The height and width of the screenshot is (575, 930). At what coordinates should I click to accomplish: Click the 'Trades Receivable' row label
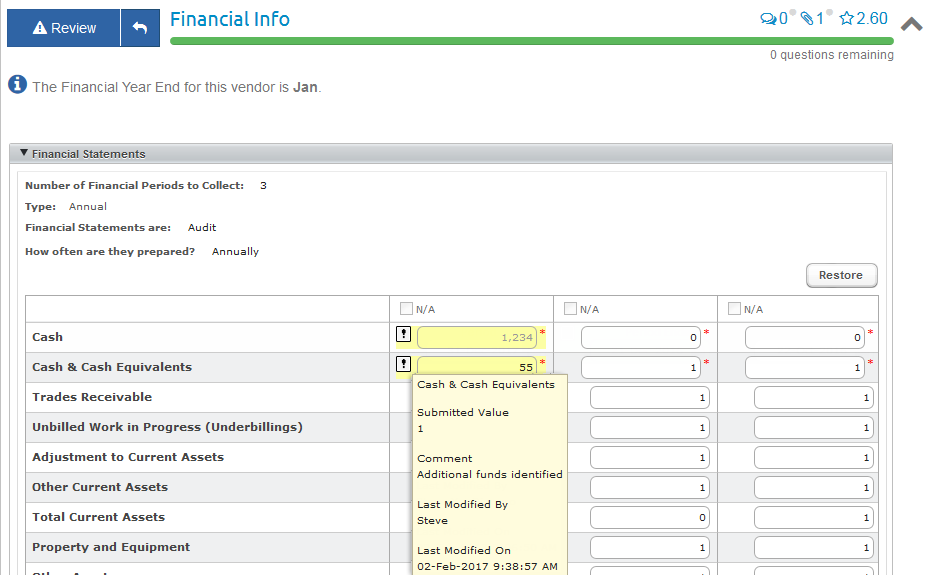[92, 397]
